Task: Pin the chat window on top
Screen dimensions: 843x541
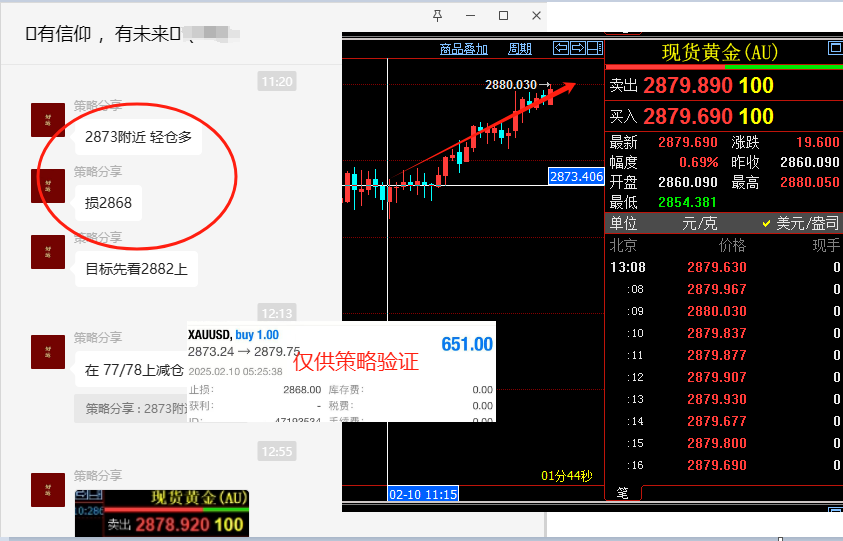Action: pos(438,16)
